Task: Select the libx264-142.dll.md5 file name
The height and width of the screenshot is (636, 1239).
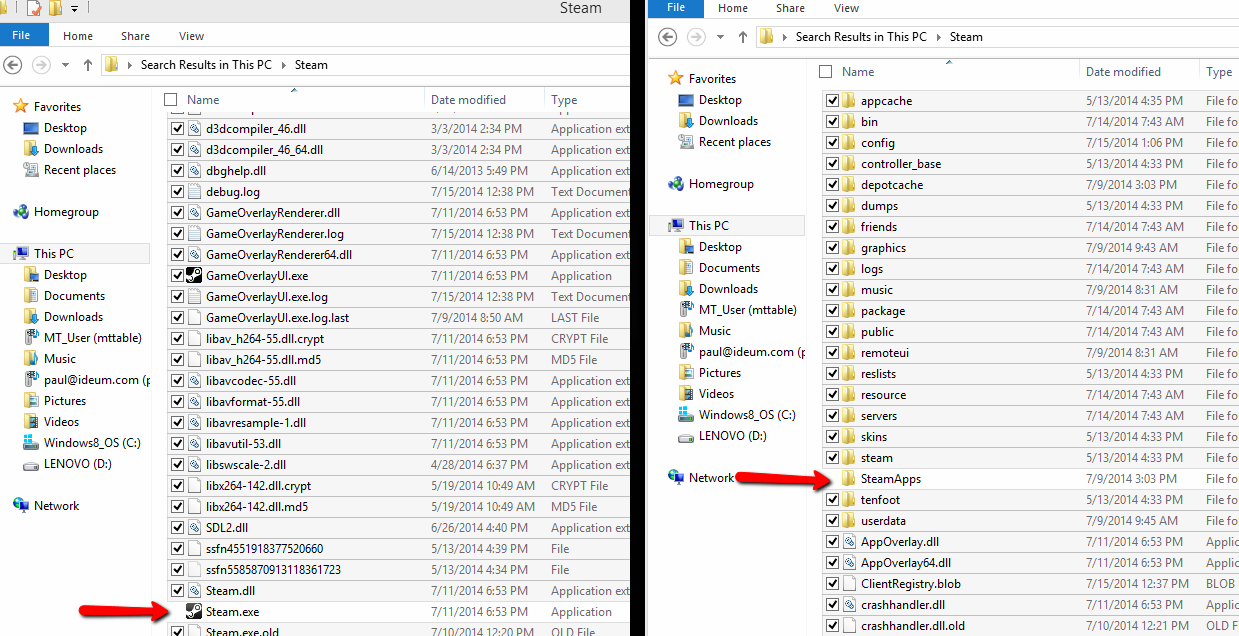Action: click(257, 507)
